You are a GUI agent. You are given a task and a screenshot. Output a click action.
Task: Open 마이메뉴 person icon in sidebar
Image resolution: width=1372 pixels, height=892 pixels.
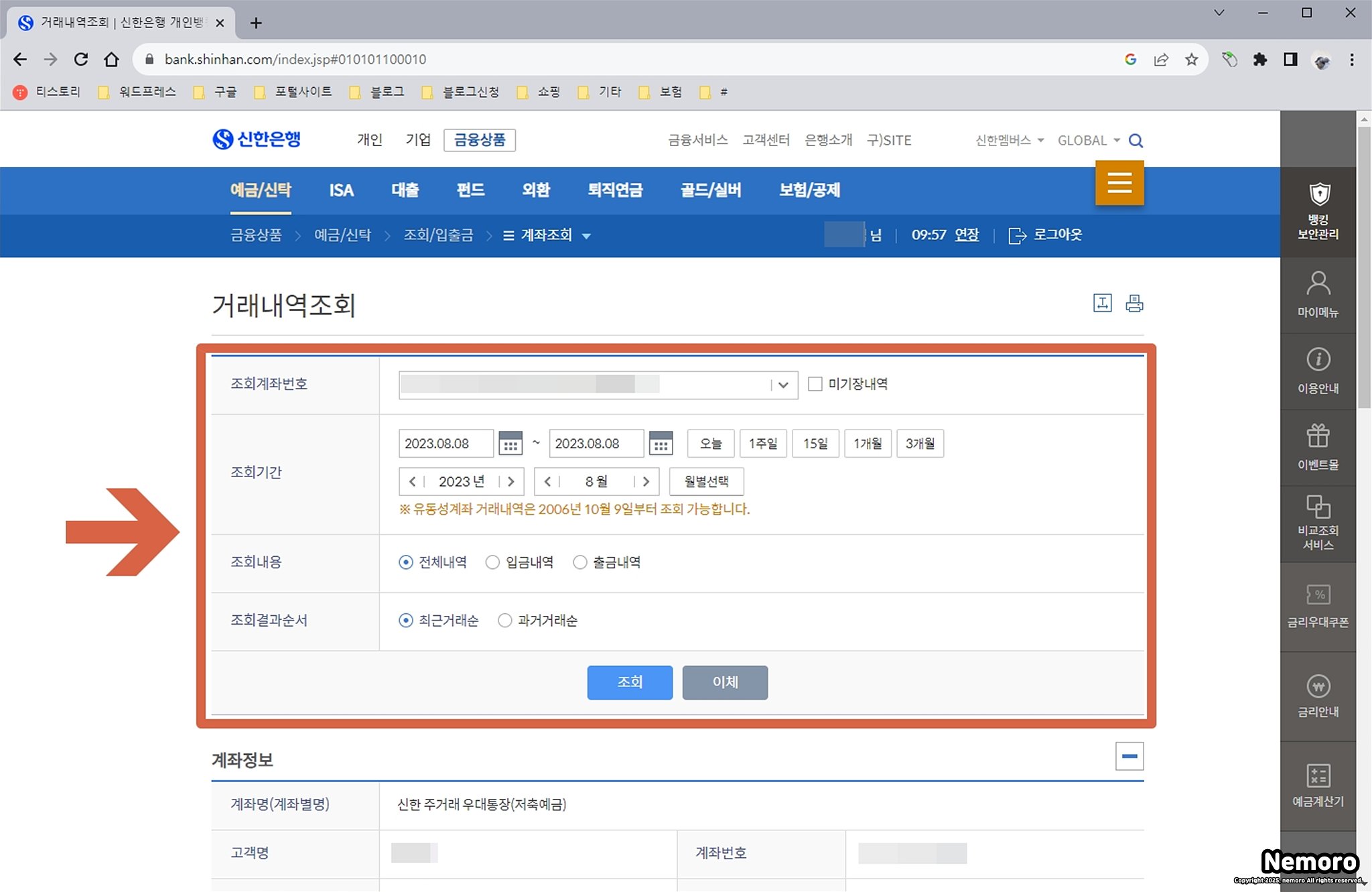click(x=1318, y=284)
